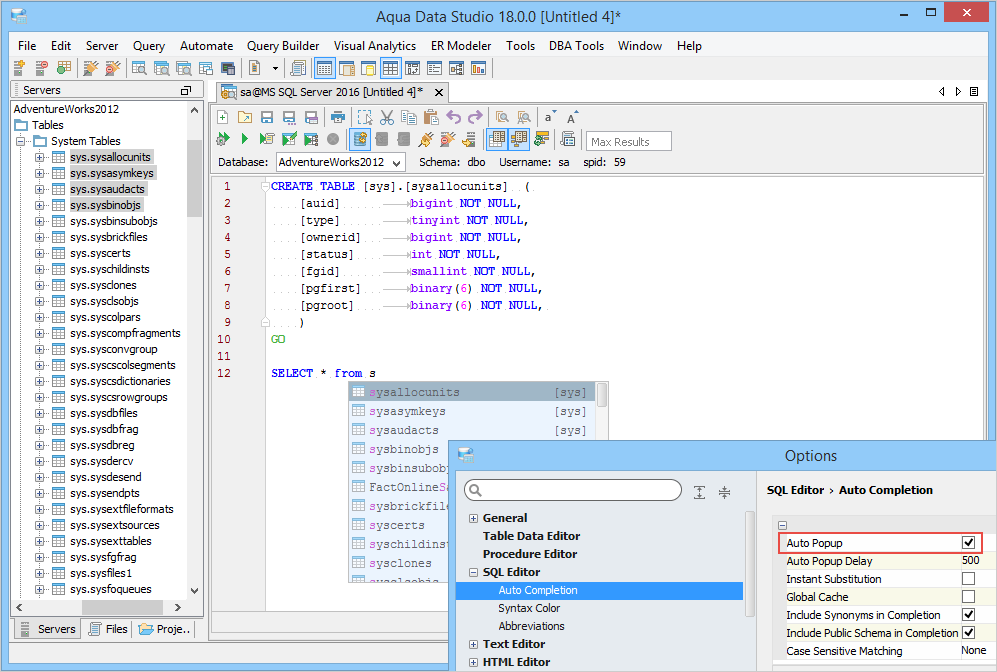Click the Expand All icon in Options
The width and height of the screenshot is (997, 672).
[x=699, y=491]
